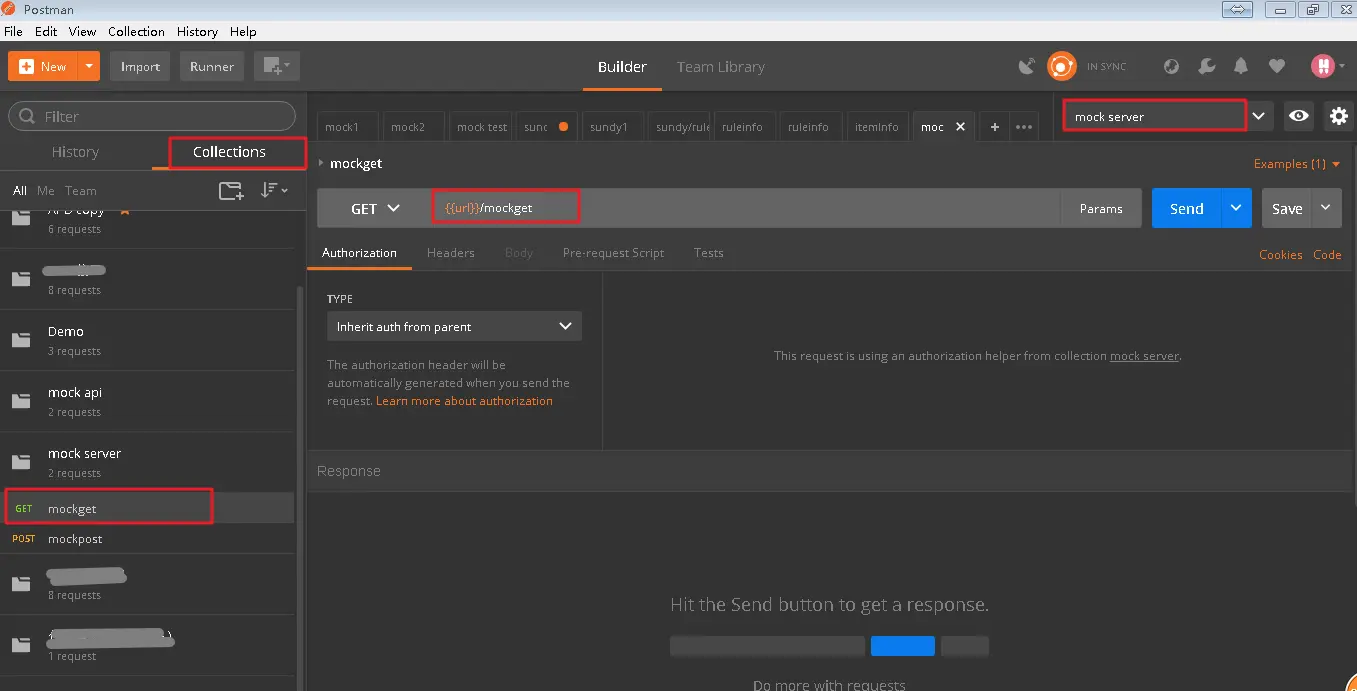This screenshot has width=1357, height=691.
Task: Open the Demo collection
Action: 147,341
